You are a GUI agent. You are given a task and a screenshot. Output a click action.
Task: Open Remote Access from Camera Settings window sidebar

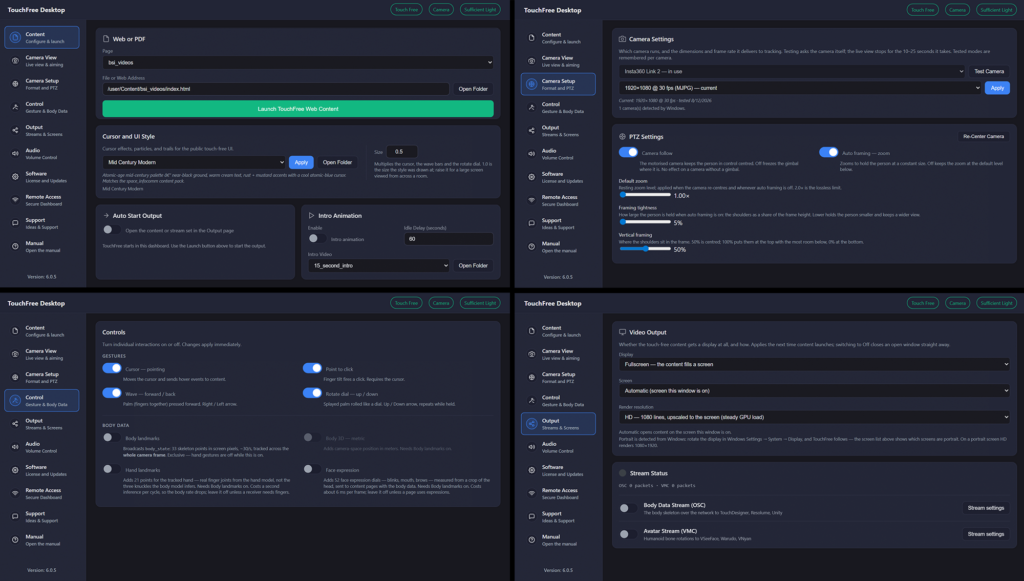click(558, 200)
